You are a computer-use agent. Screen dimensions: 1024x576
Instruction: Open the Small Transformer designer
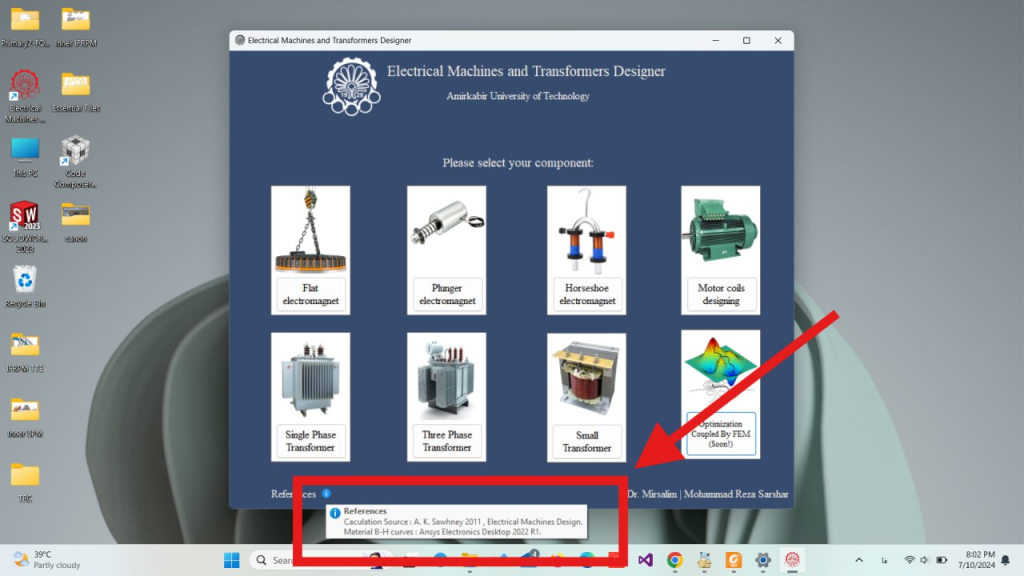587,441
